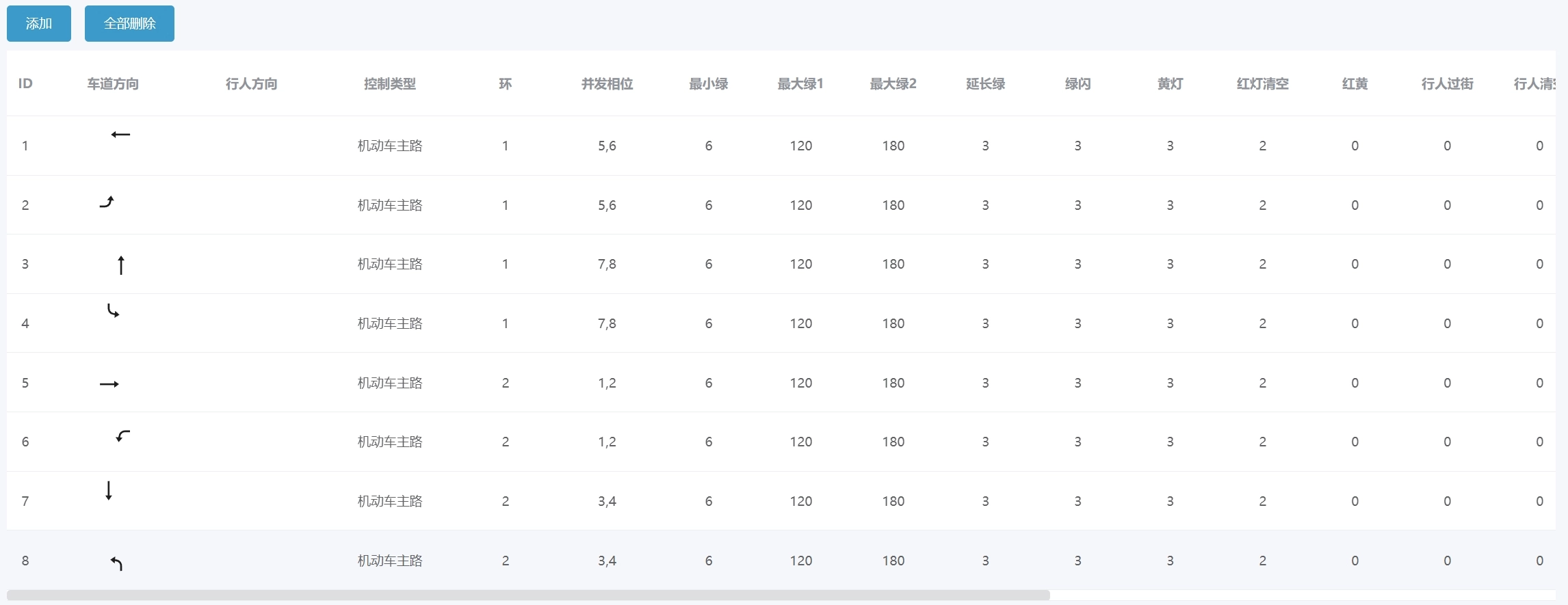This screenshot has height=605, width=1568.
Task: Click the 并发相位 column header
Action: pyautogui.click(x=607, y=84)
